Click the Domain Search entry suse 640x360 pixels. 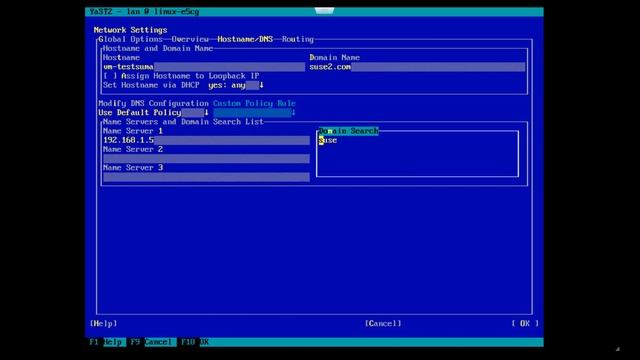pos(328,140)
